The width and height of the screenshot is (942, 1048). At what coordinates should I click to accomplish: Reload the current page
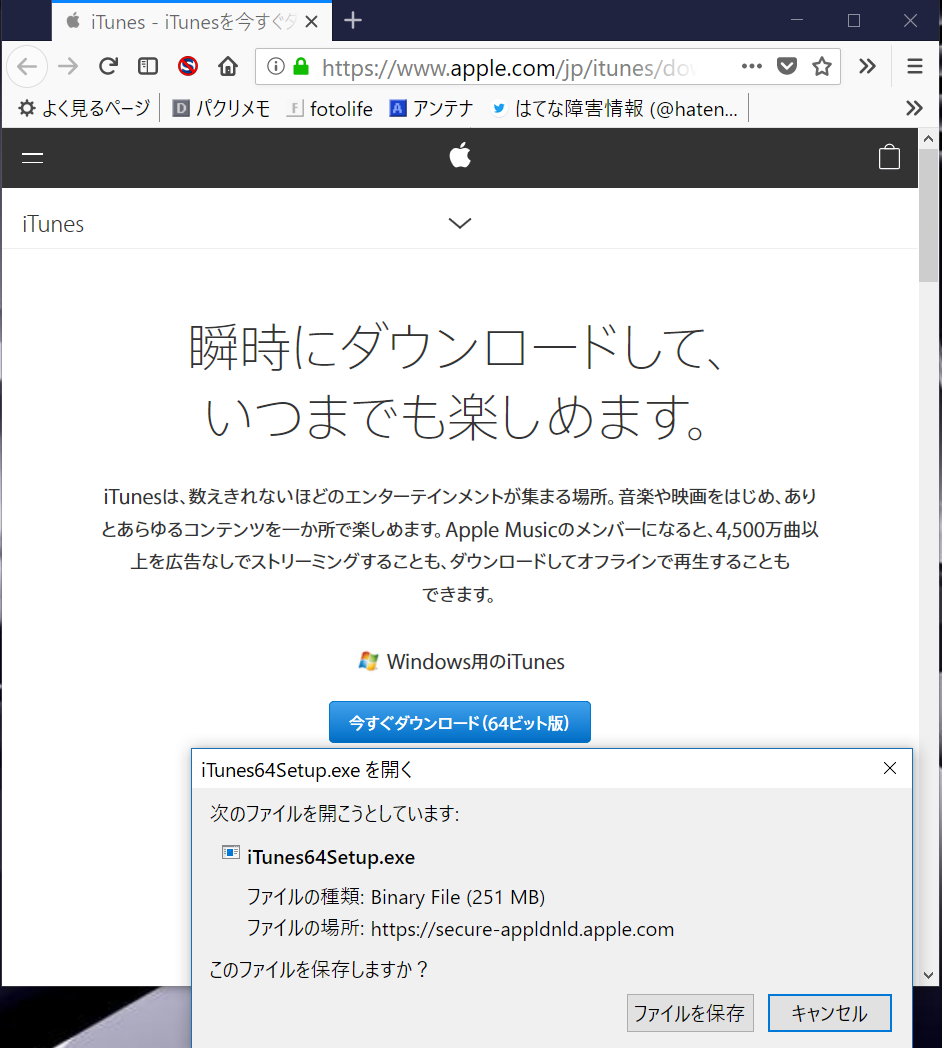[x=108, y=66]
